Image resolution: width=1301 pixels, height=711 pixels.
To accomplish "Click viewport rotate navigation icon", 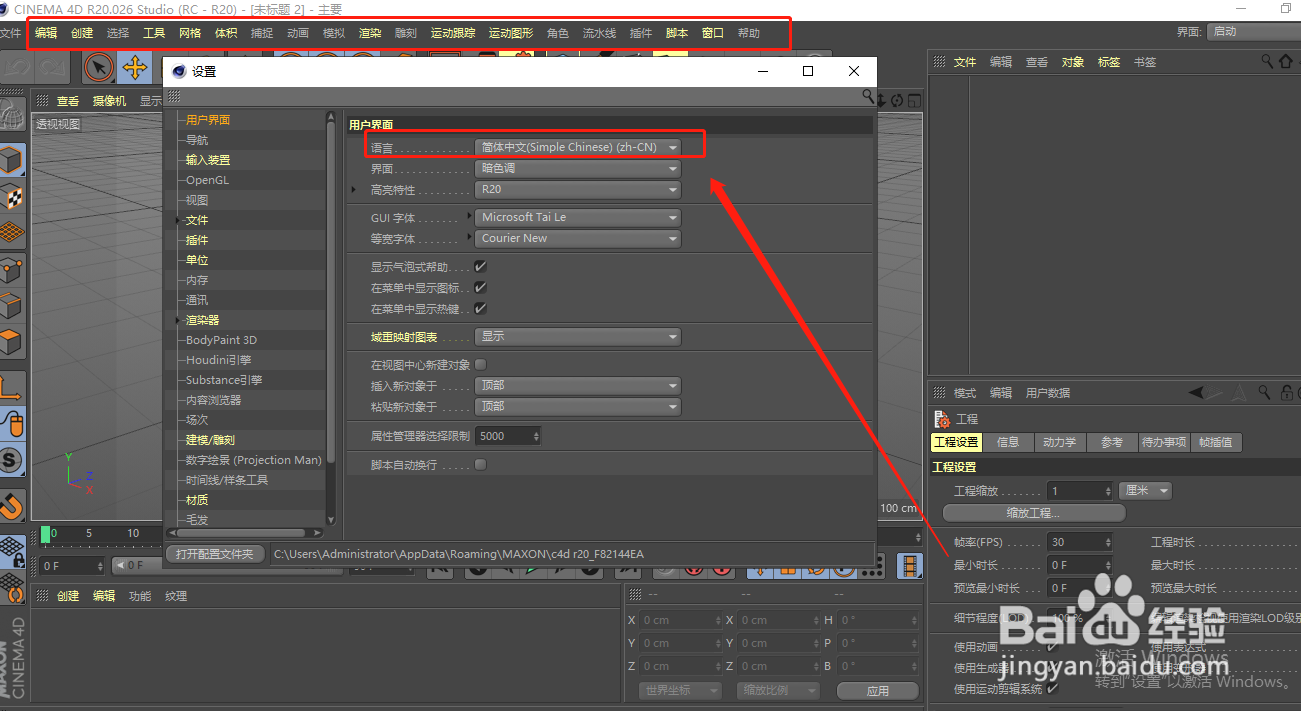I will [x=898, y=100].
